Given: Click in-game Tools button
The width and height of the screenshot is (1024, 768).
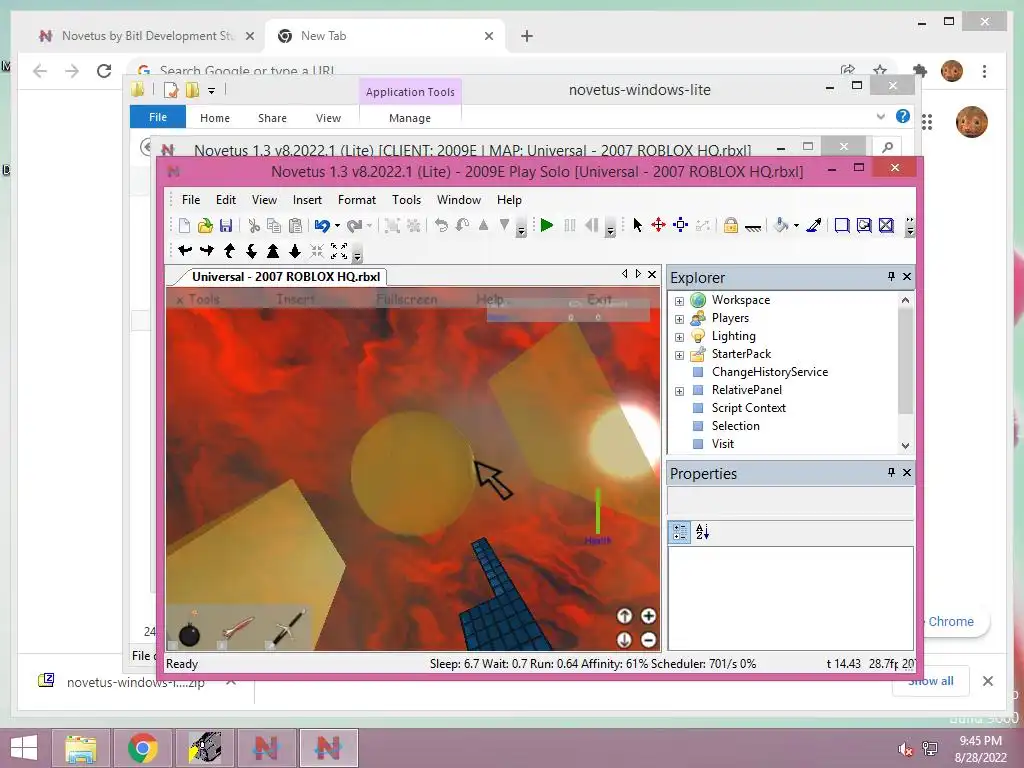Looking at the screenshot, I should coord(204,299).
